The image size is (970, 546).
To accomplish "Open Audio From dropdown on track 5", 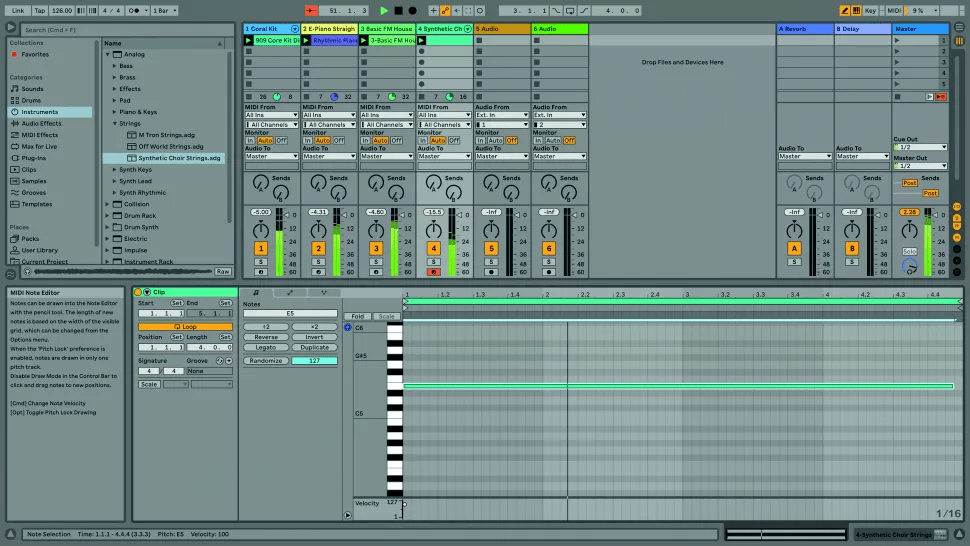I will [x=501, y=115].
